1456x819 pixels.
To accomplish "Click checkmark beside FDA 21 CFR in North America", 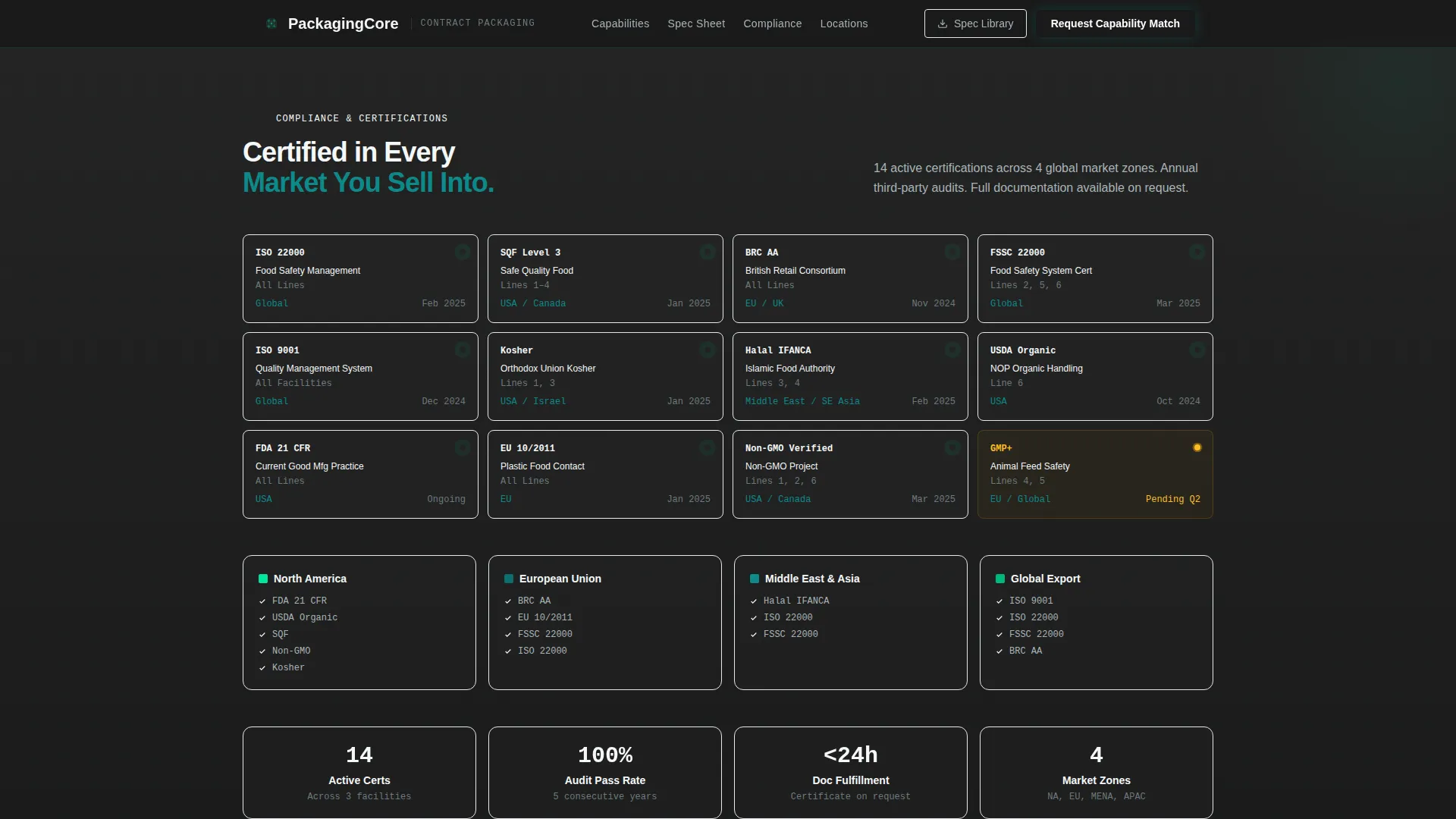I will (262, 601).
